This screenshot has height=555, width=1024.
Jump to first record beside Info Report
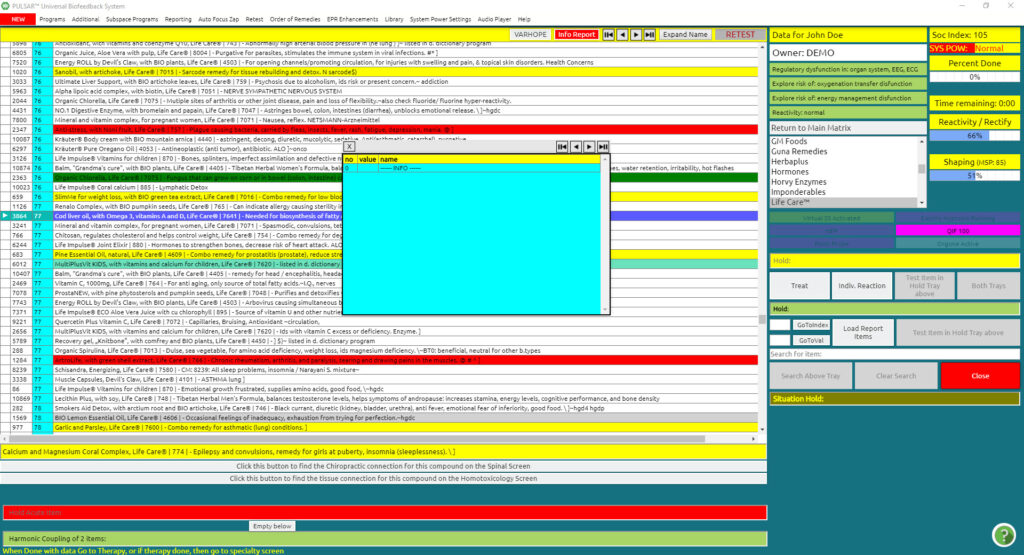coord(607,34)
